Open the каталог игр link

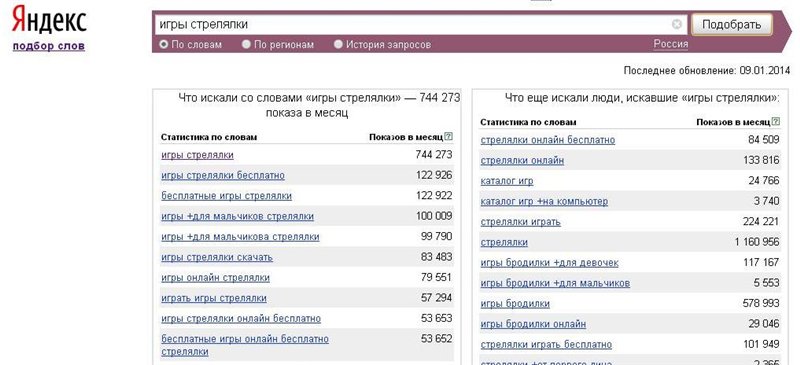pos(507,181)
